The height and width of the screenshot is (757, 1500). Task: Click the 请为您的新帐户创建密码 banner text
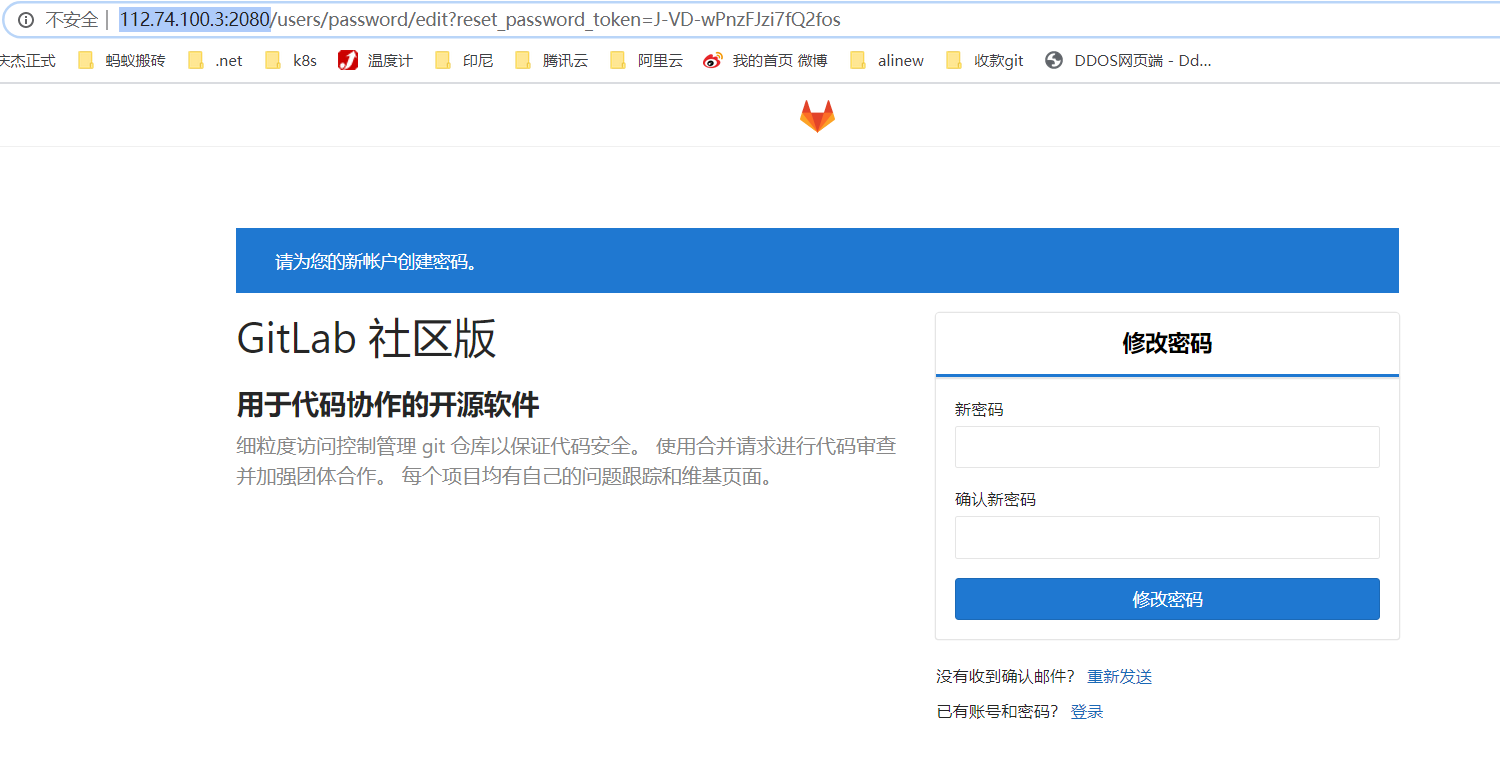point(377,262)
